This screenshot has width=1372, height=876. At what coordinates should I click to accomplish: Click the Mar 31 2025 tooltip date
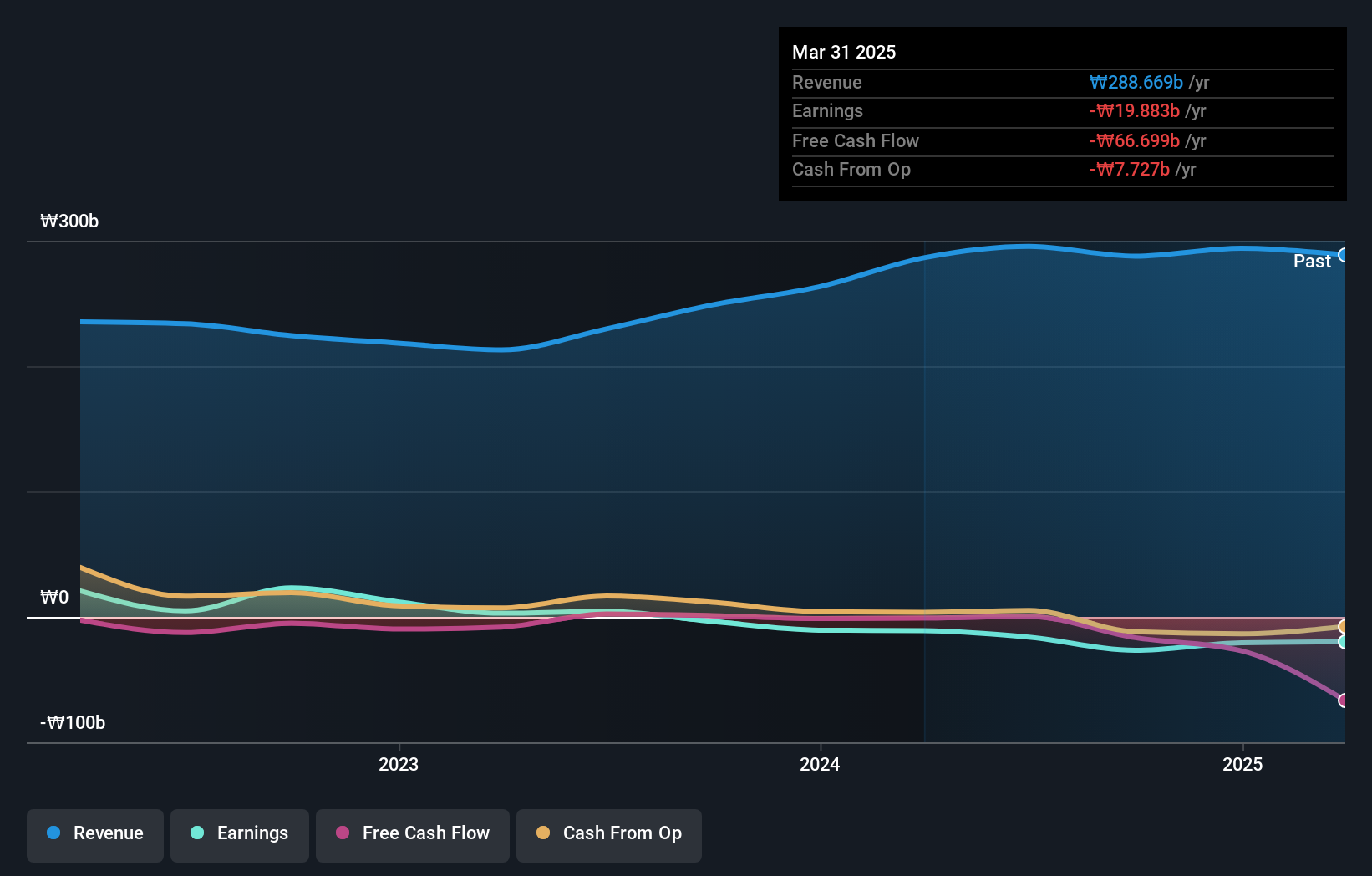pos(844,52)
